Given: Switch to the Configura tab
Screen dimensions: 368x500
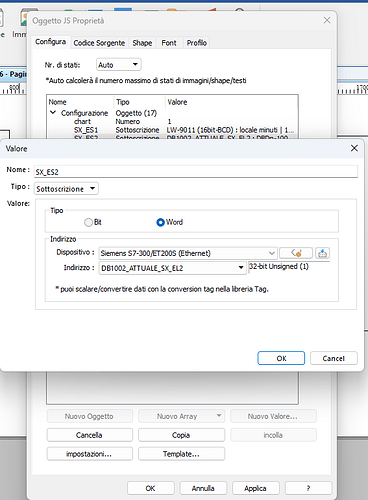Looking at the screenshot, I should pyautogui.click(x=50, y=42).
